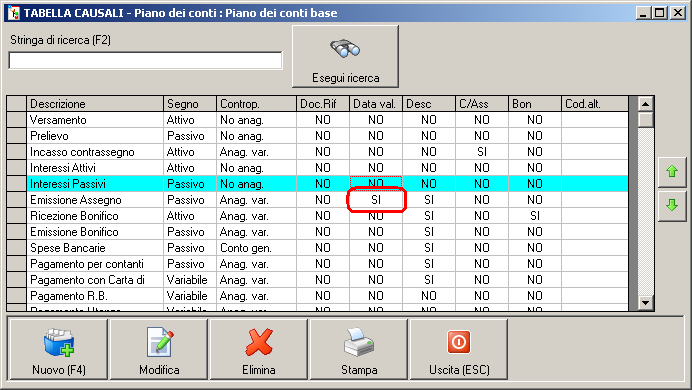
Task: Click the row selector beside Versamento
Action: [17, 120]
